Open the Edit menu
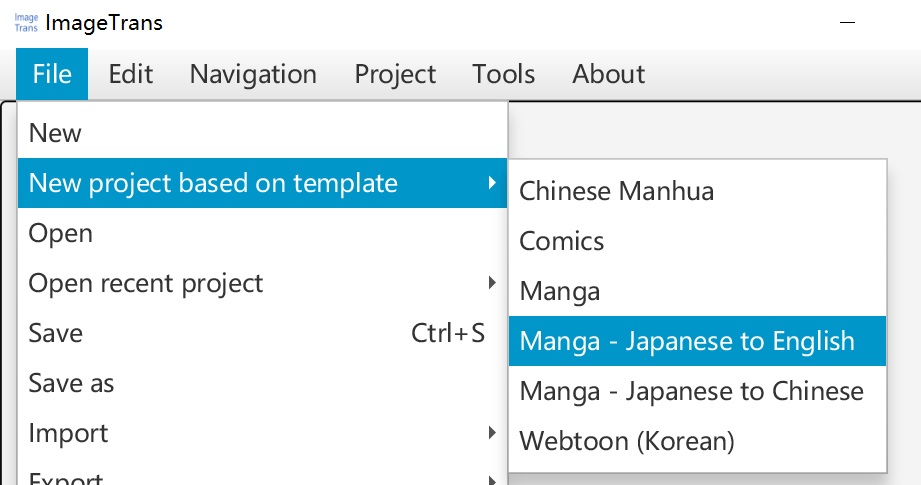 tap(130, 74)
